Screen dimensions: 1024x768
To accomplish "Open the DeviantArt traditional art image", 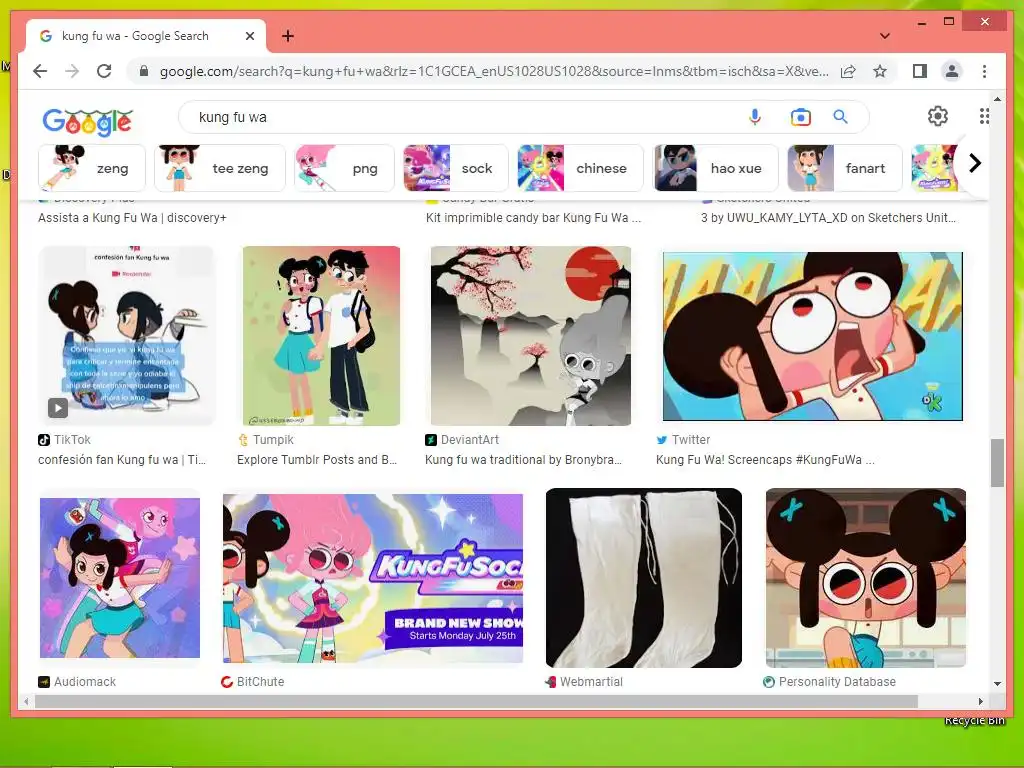I will pos(531,336).
